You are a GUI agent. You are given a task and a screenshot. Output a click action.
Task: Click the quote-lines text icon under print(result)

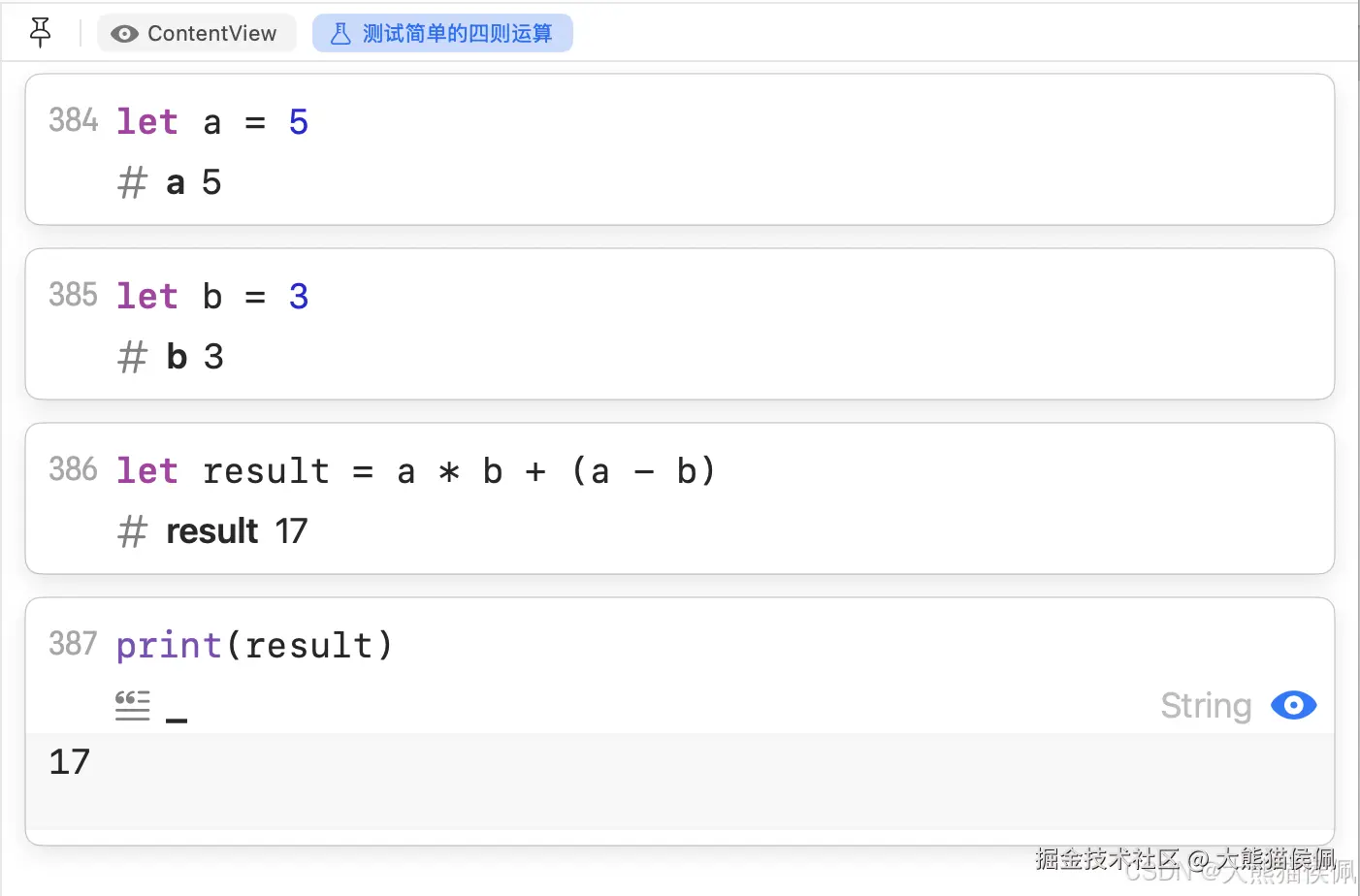132,705
